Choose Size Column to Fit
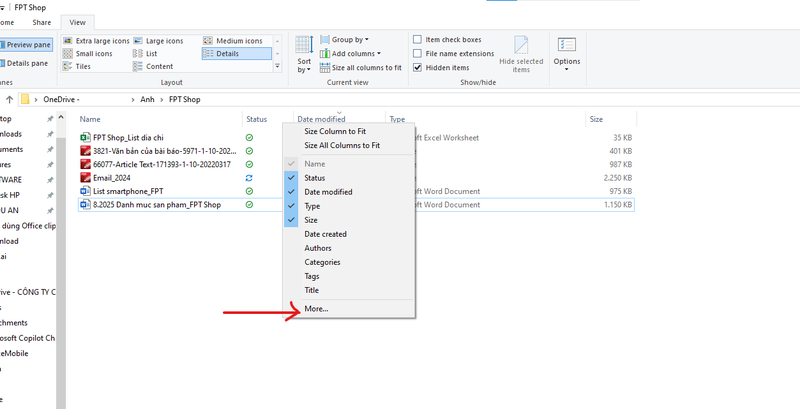The image size is (800, 409). (349, 131)
